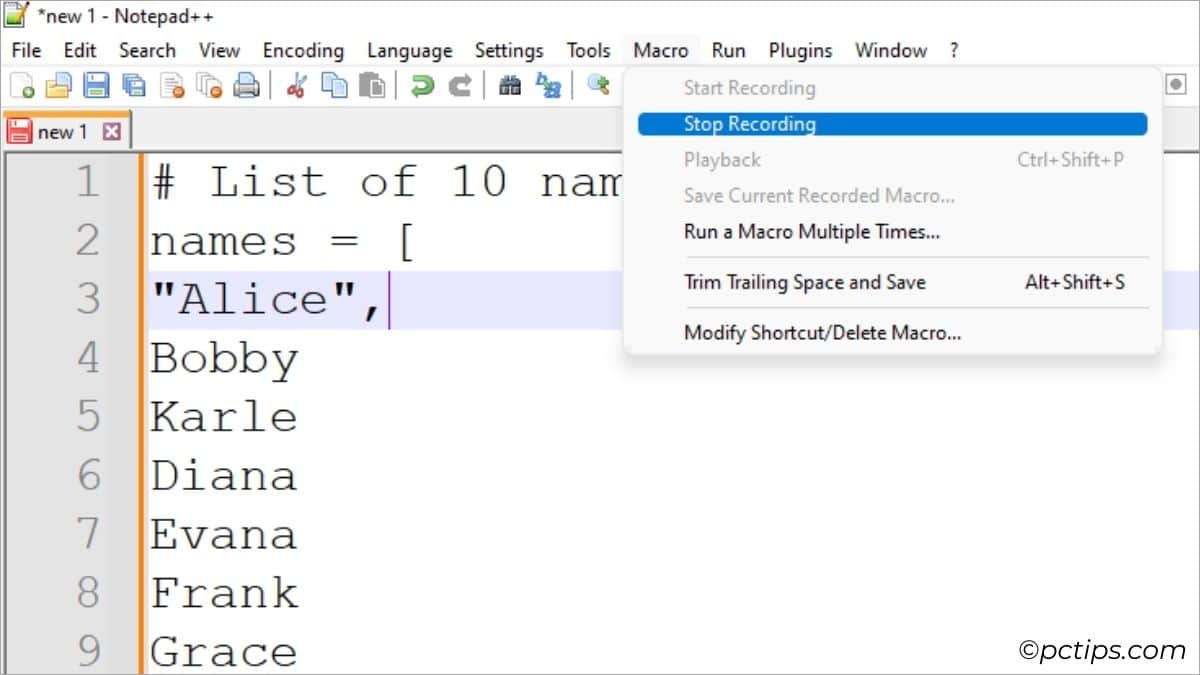
Task: Open the Encoding menu
Action: pyautogui.click(x=303, y=50)
